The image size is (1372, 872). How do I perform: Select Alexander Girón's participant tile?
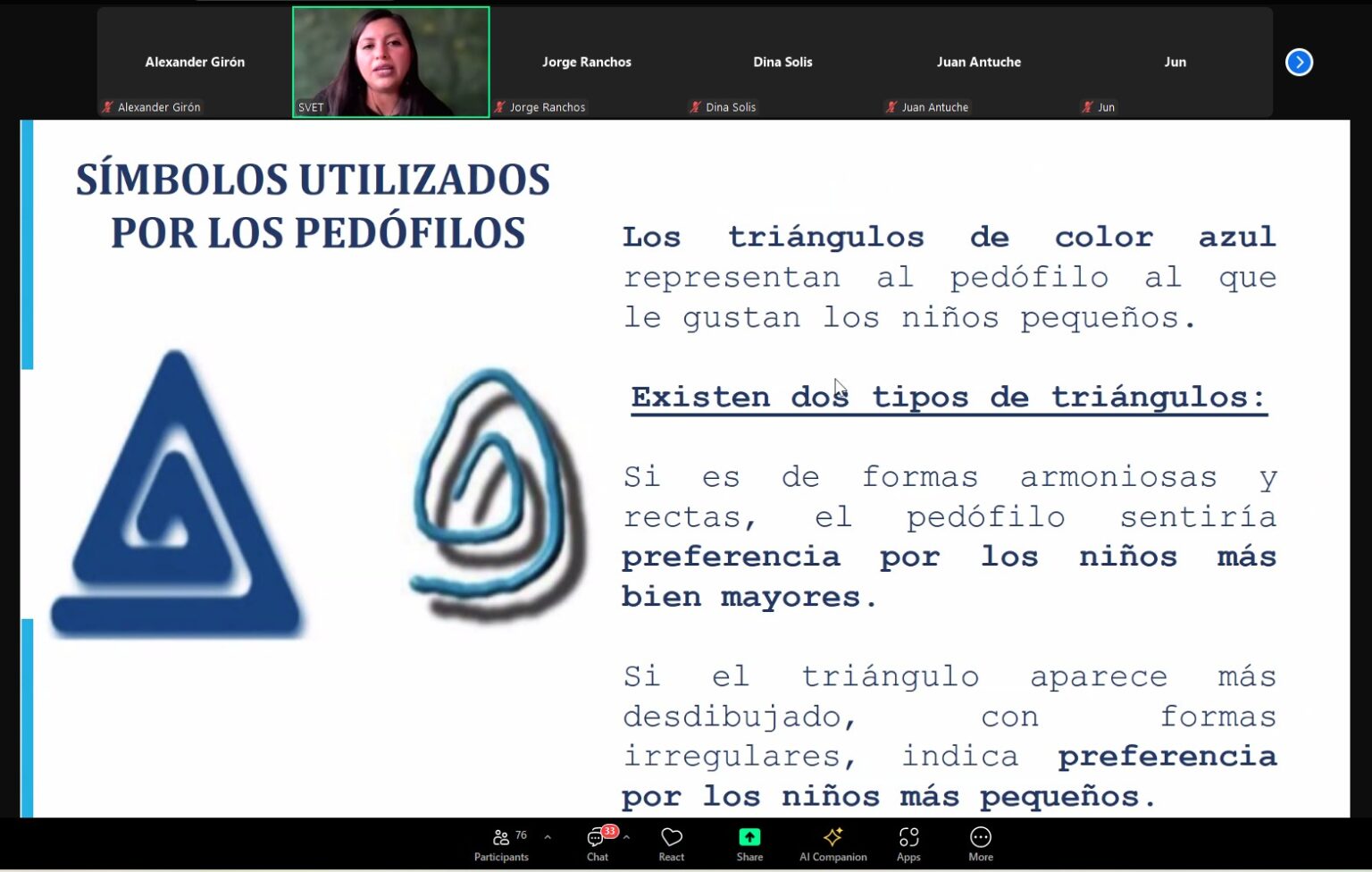[x=195, y=62]
